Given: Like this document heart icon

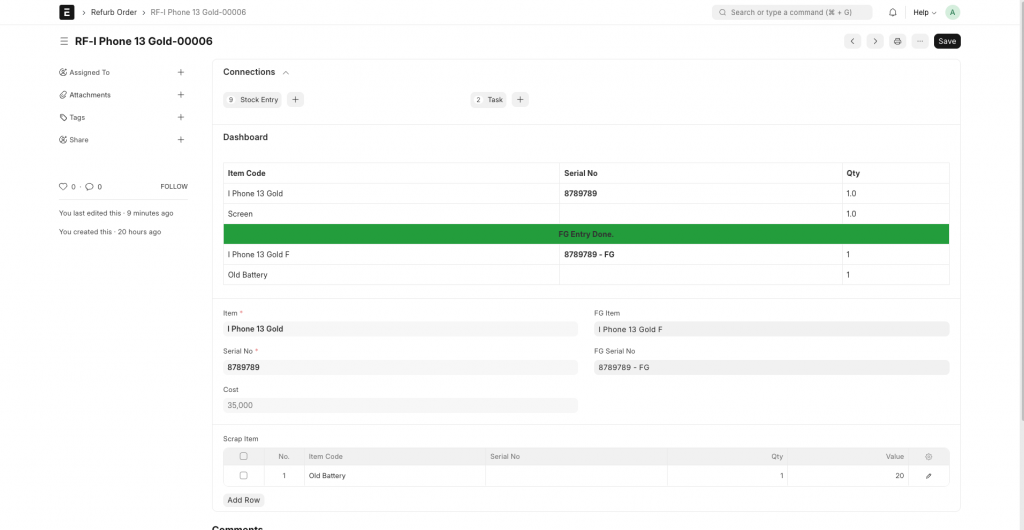Looking at the screenshot, I should (x=63, y=187).
